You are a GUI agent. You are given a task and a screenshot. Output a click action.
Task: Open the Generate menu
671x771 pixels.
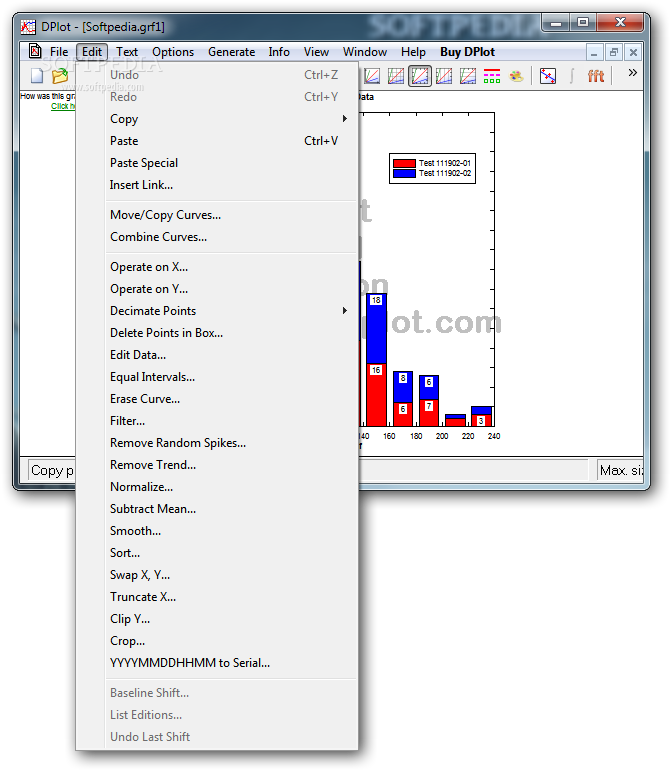(232, 52)
